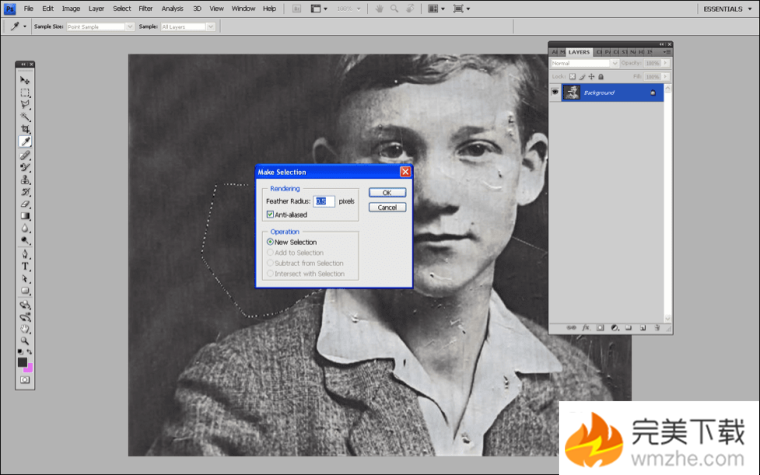Click Cancel in Make Selection dialog
This screenshot has width=760, height=475.
pos(387,207)
